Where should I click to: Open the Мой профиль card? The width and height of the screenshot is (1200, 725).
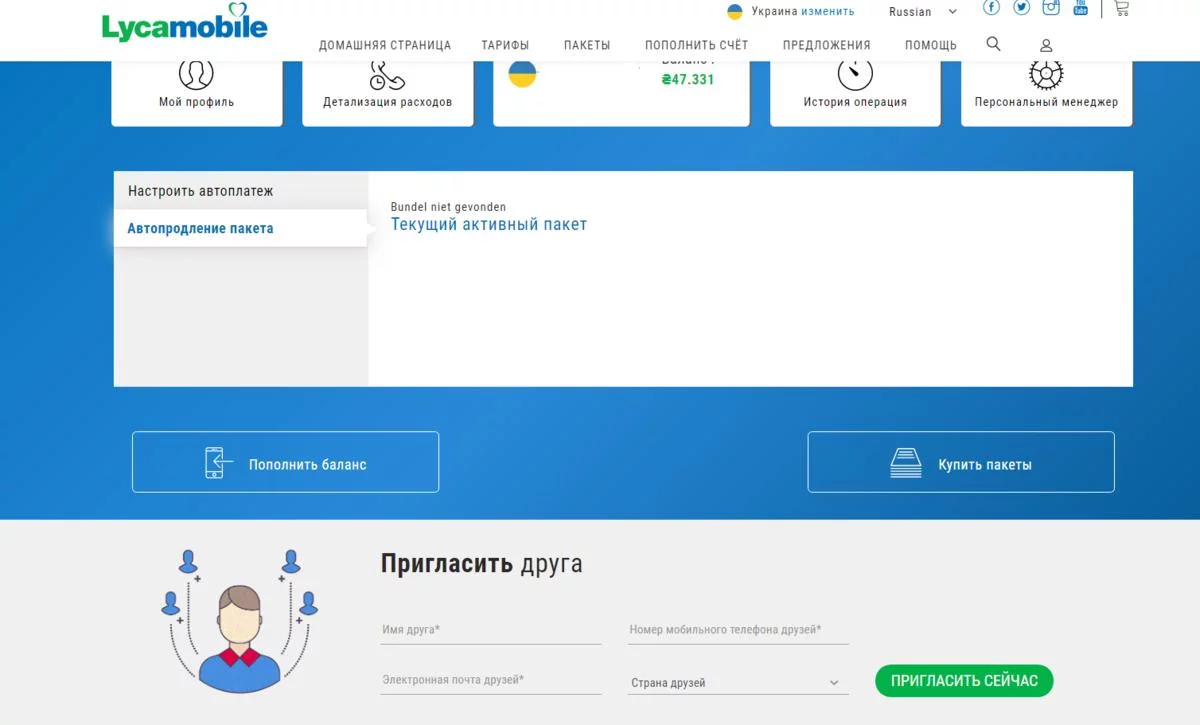point(197,93)
